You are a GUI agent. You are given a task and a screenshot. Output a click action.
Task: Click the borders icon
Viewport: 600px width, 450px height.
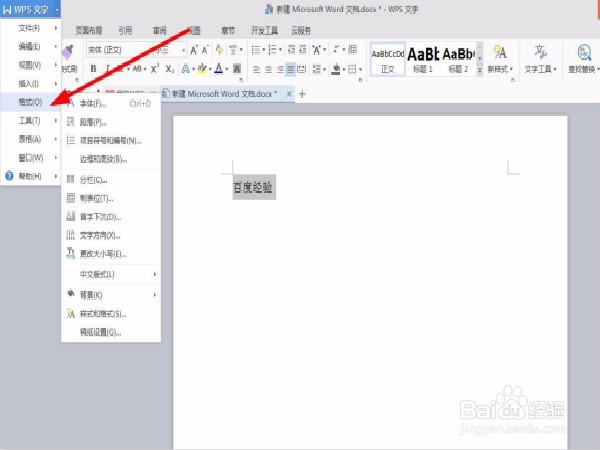point(352,69)
